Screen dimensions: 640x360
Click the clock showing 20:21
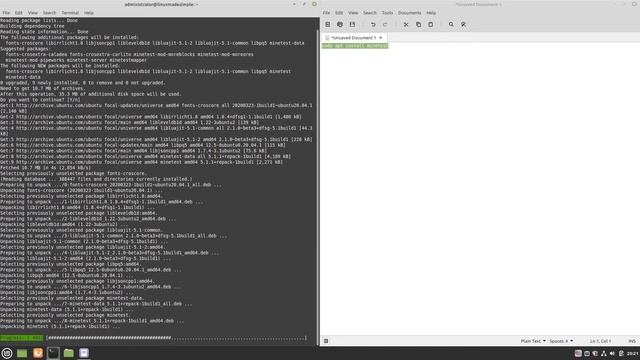pos(633,353)
